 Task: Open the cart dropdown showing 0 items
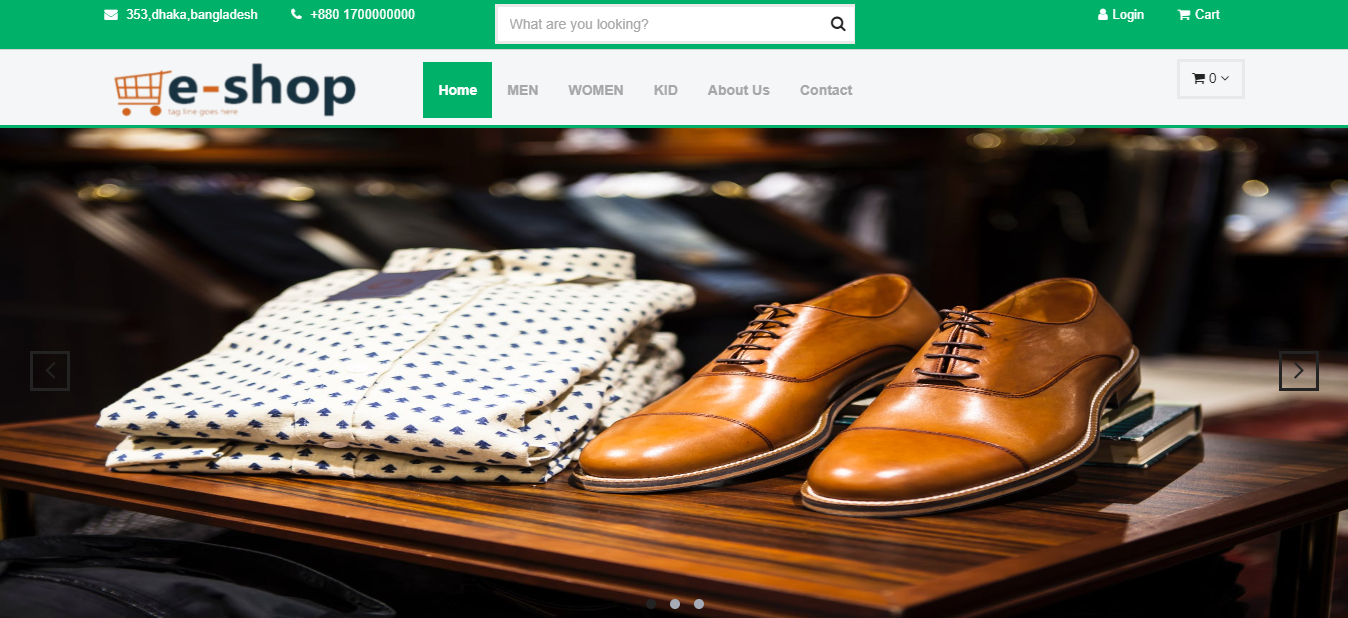(1211, 79)
